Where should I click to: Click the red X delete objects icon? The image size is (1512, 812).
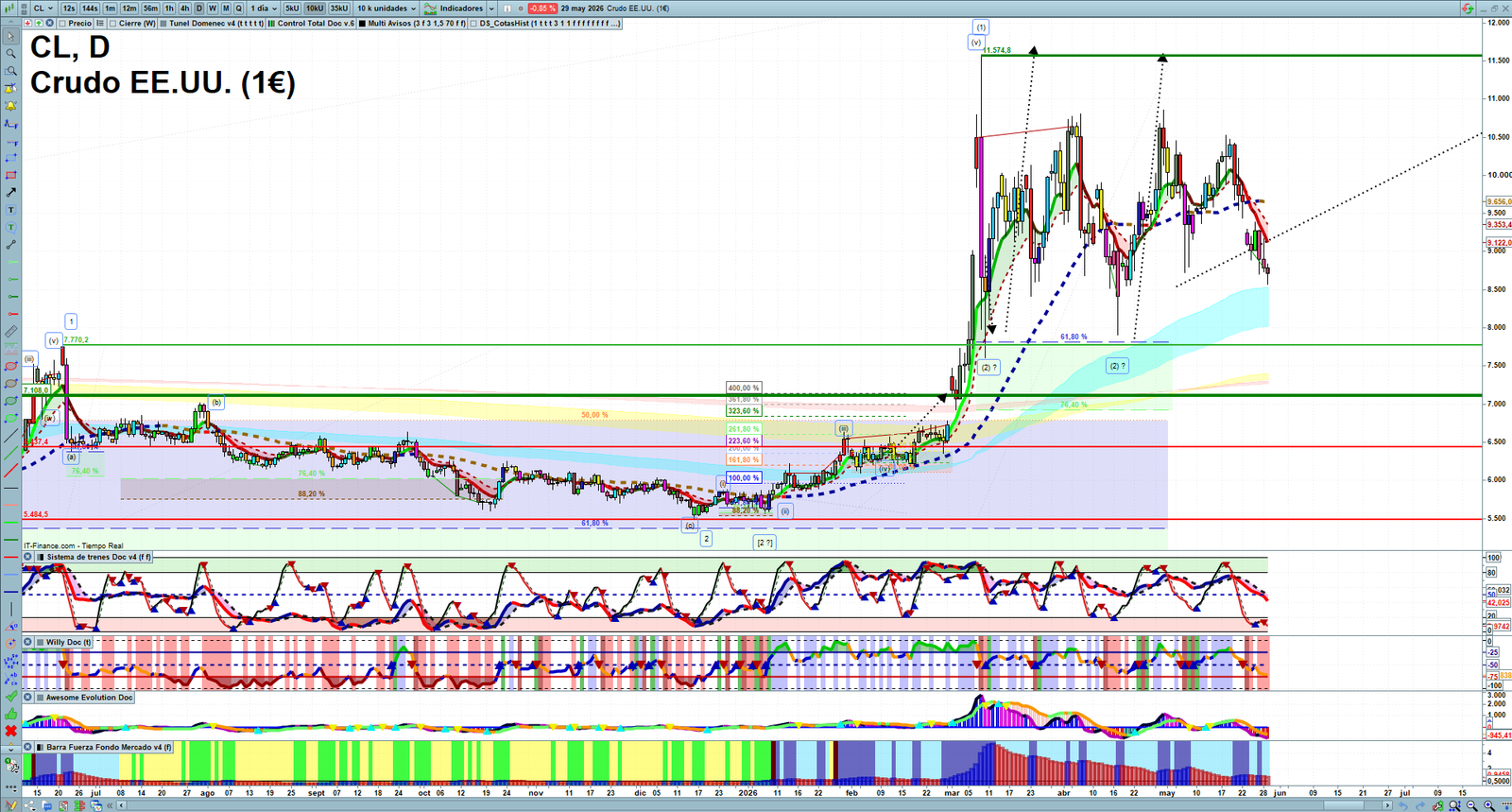[x=10, y=731]
